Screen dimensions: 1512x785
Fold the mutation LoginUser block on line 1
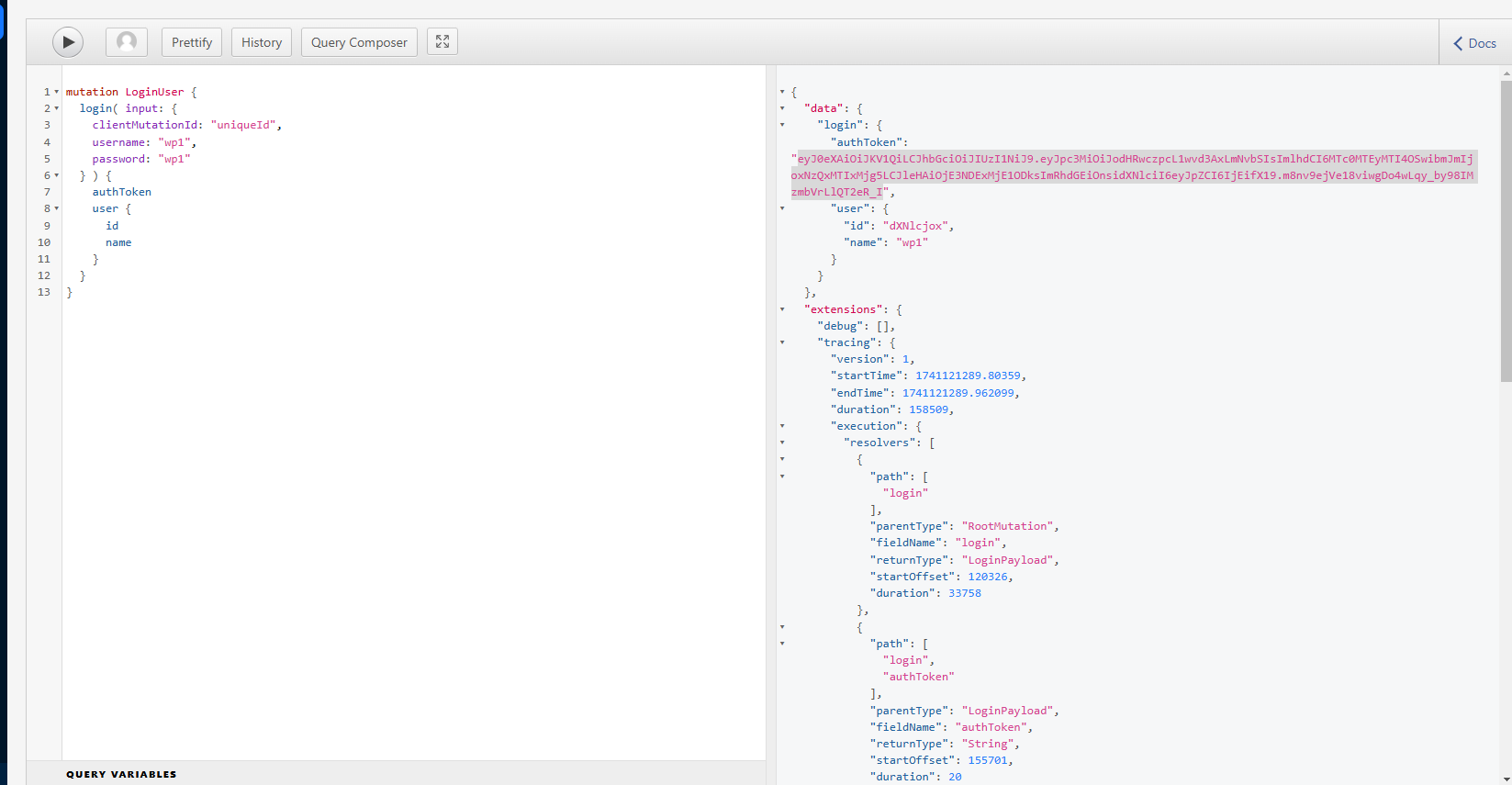pyautogui.click(x=56, y=92)
